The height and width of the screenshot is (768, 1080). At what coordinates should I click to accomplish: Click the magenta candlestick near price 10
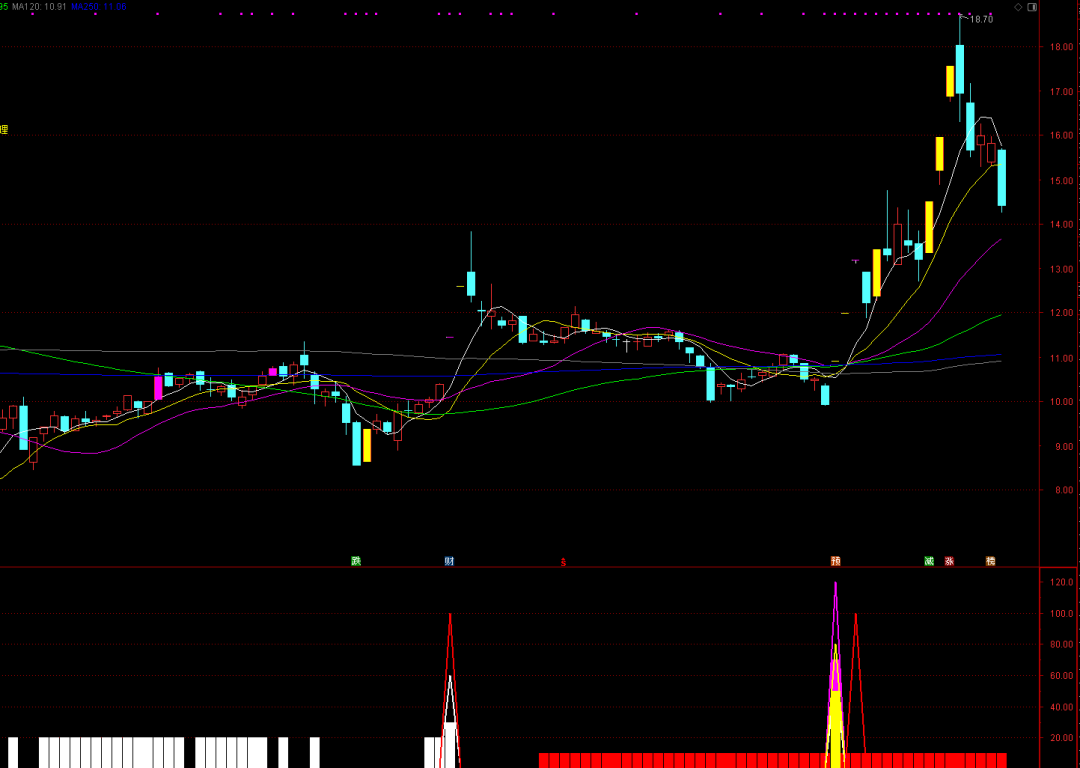[158, 388]
